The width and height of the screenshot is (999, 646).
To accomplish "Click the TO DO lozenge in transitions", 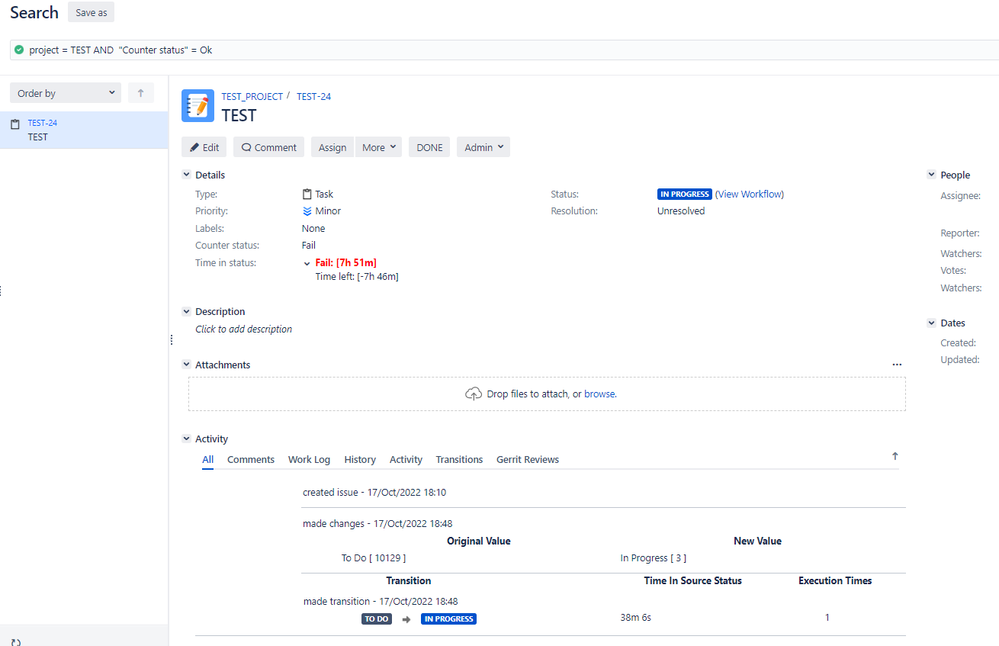I will (377, 619).
